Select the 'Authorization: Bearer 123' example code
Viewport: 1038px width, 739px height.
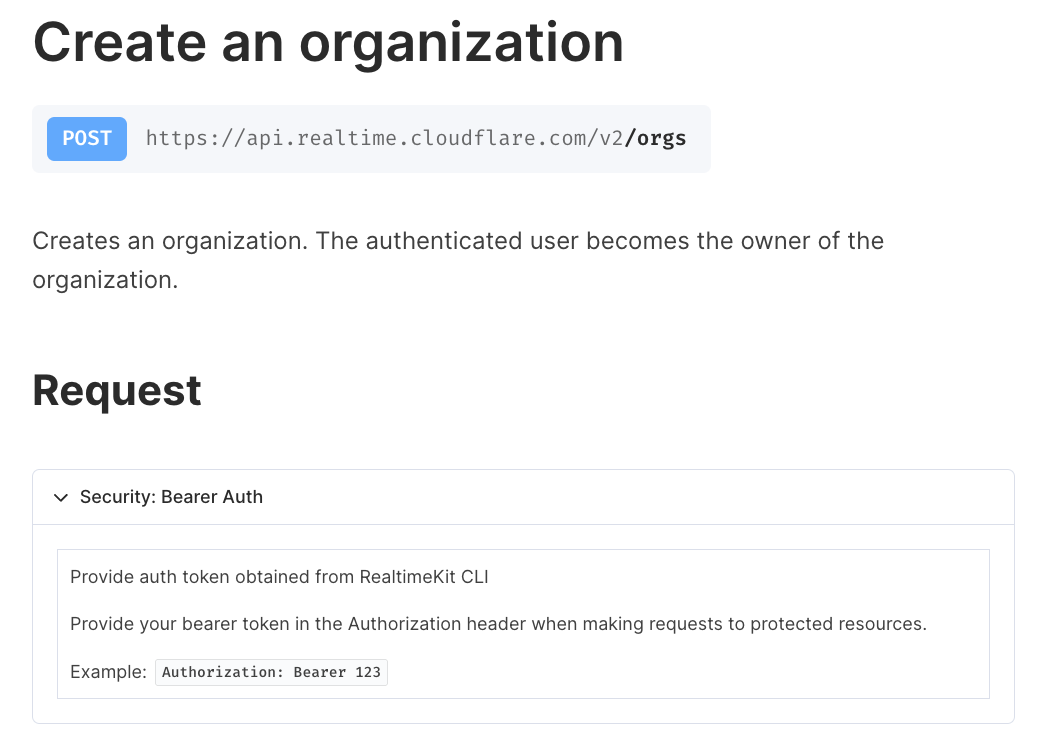pos(271,671)
